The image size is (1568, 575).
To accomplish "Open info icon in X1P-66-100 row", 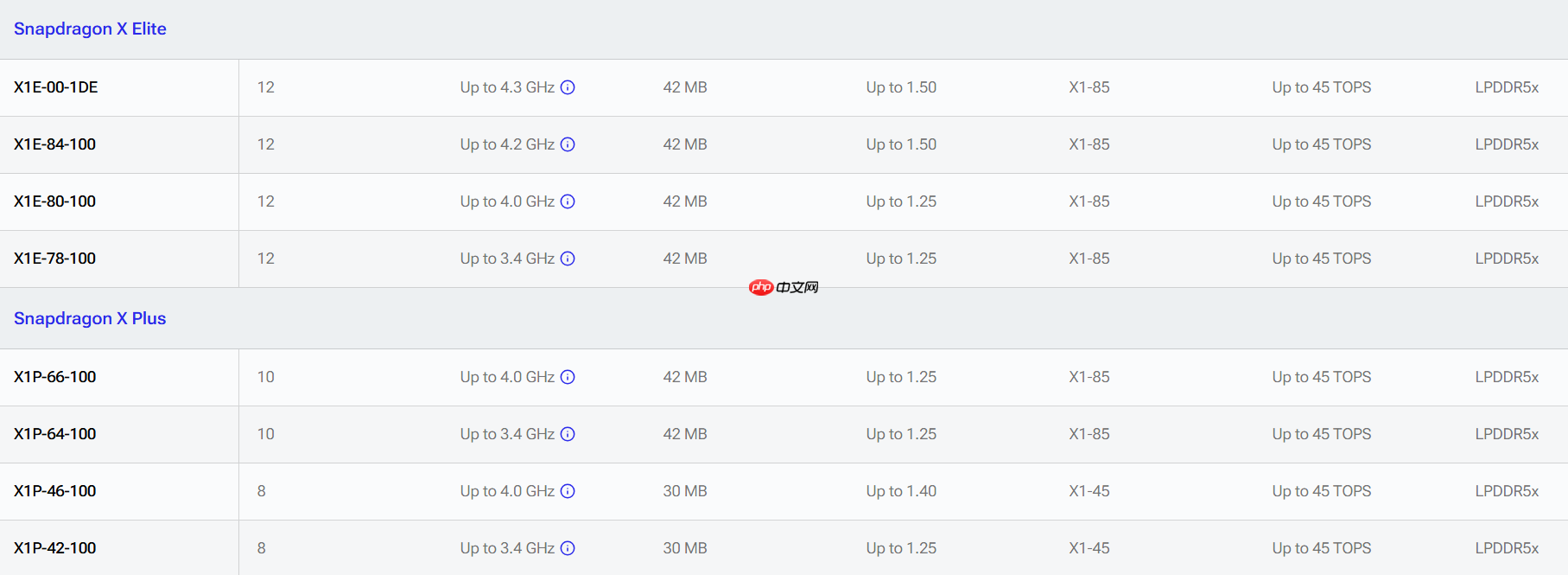I will click(x=568, y=377).
